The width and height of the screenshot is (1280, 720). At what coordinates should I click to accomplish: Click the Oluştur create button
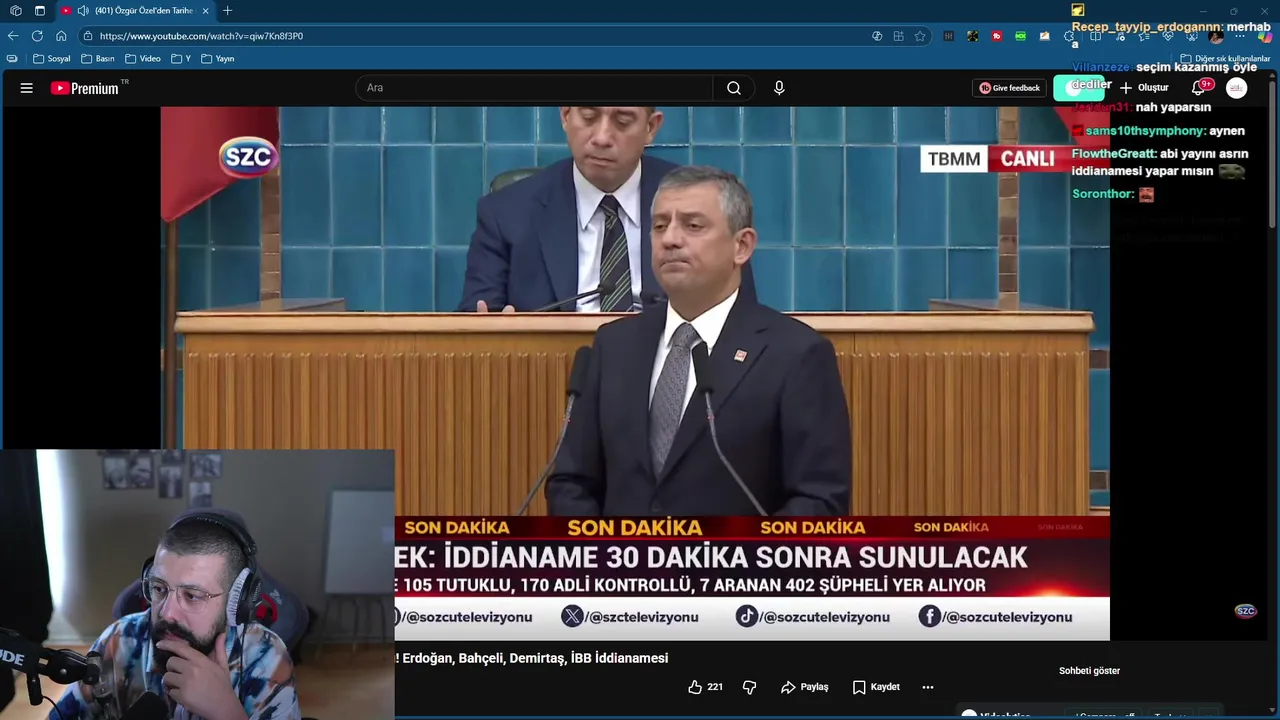[1144, 88]
